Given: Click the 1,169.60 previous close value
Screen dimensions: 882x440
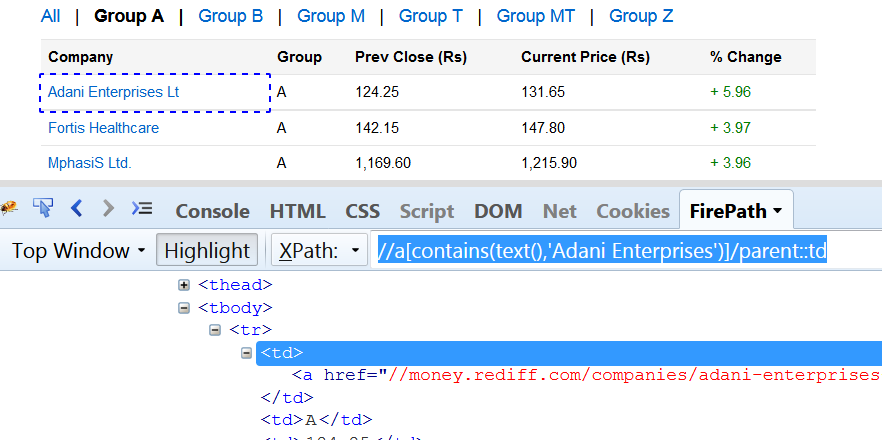Looking at the screenshot, I should pos(383,163).
